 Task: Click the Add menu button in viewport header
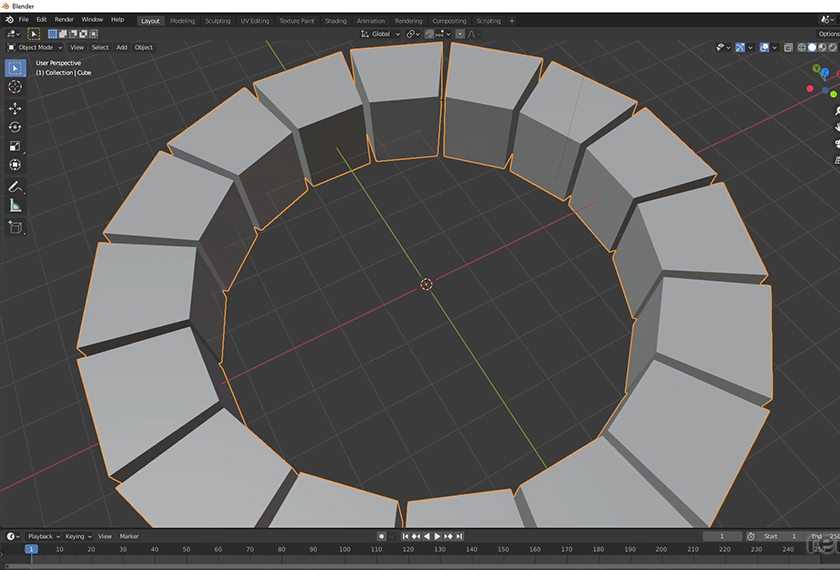click(x=122, y=47)
